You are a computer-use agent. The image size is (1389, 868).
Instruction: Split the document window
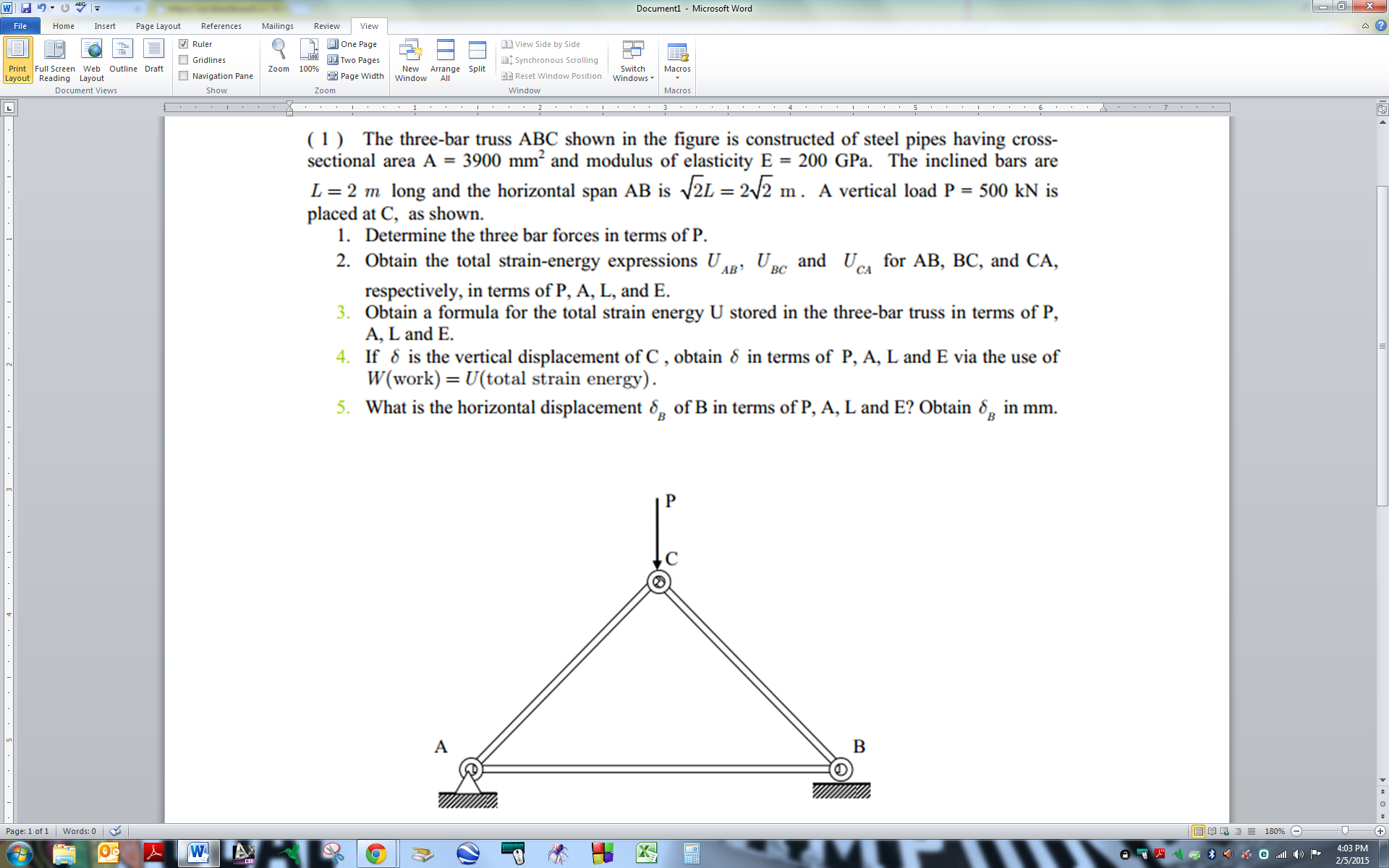tap(477, 59)
